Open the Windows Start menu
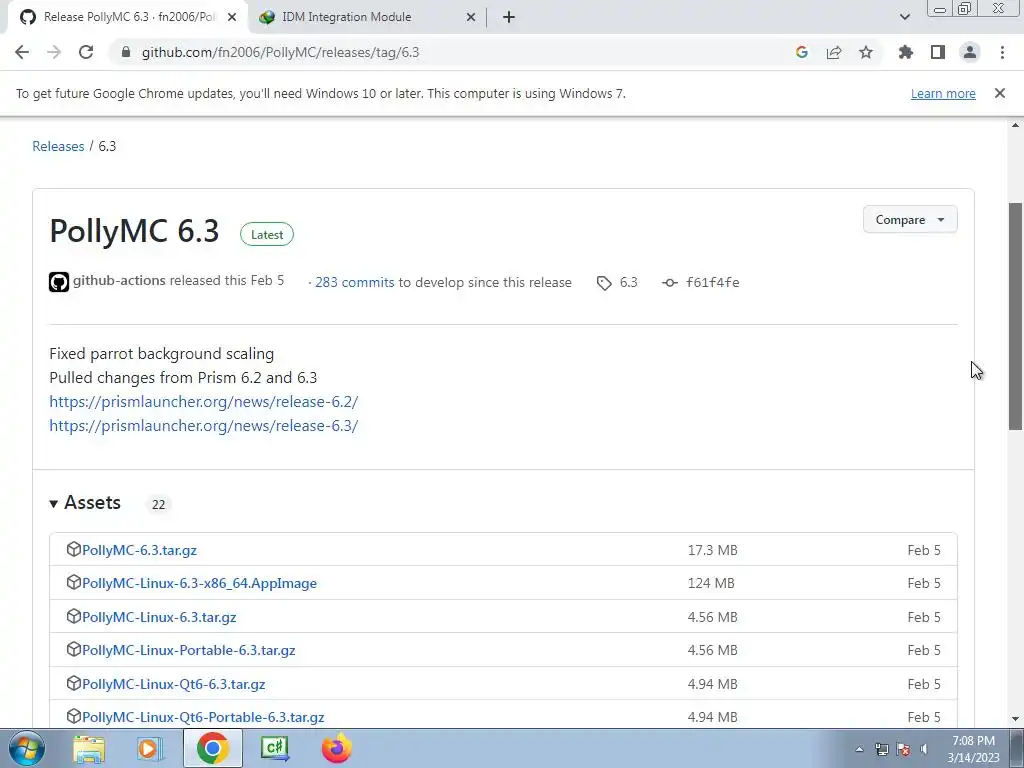This screenshot has height=768, width=1024. click(27, 748)
